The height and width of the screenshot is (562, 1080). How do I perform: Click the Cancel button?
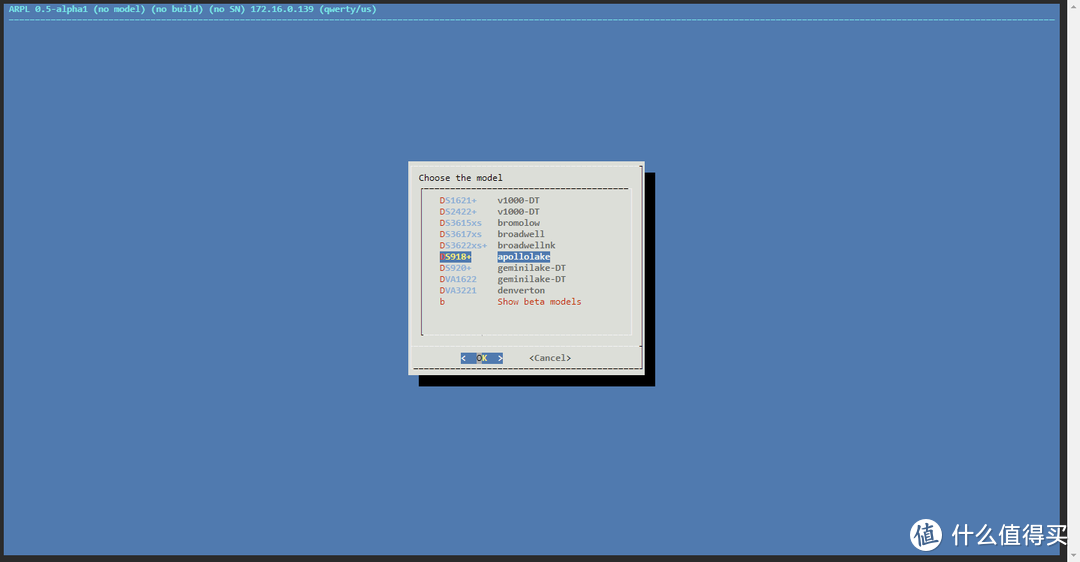coord(550,358)
